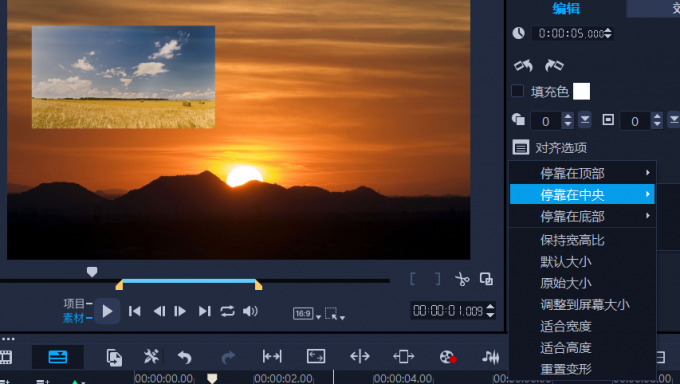Expand the 停靠在顶部 submenu
This screenshot has height=384, width=680.
pyautogui.click(x=582, y=173)
